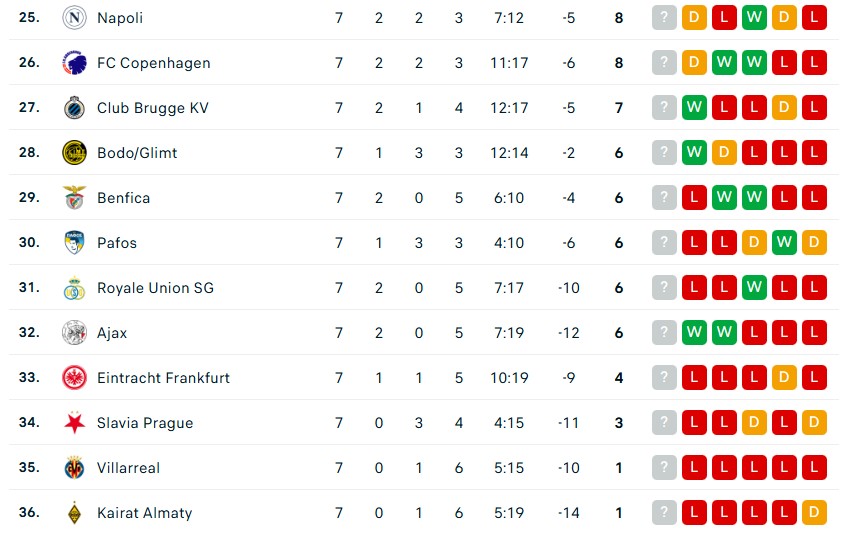The image size is (841, 534).
Task: Click Napoli's upcoming match question mark badge
Action: click(x=664, y=18)
